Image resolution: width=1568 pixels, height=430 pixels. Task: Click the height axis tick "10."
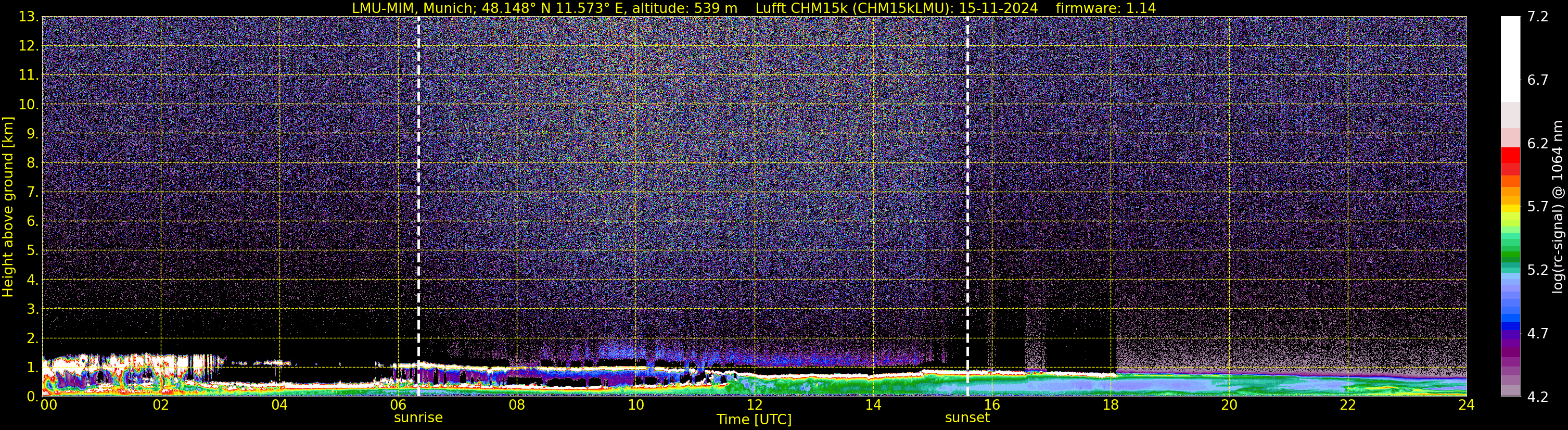29,105
